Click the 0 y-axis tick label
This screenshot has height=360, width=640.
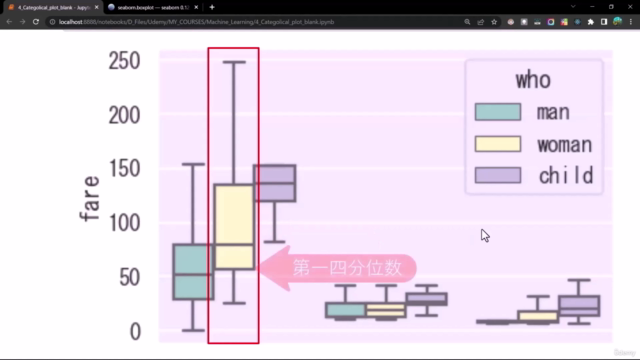(136, 331)
